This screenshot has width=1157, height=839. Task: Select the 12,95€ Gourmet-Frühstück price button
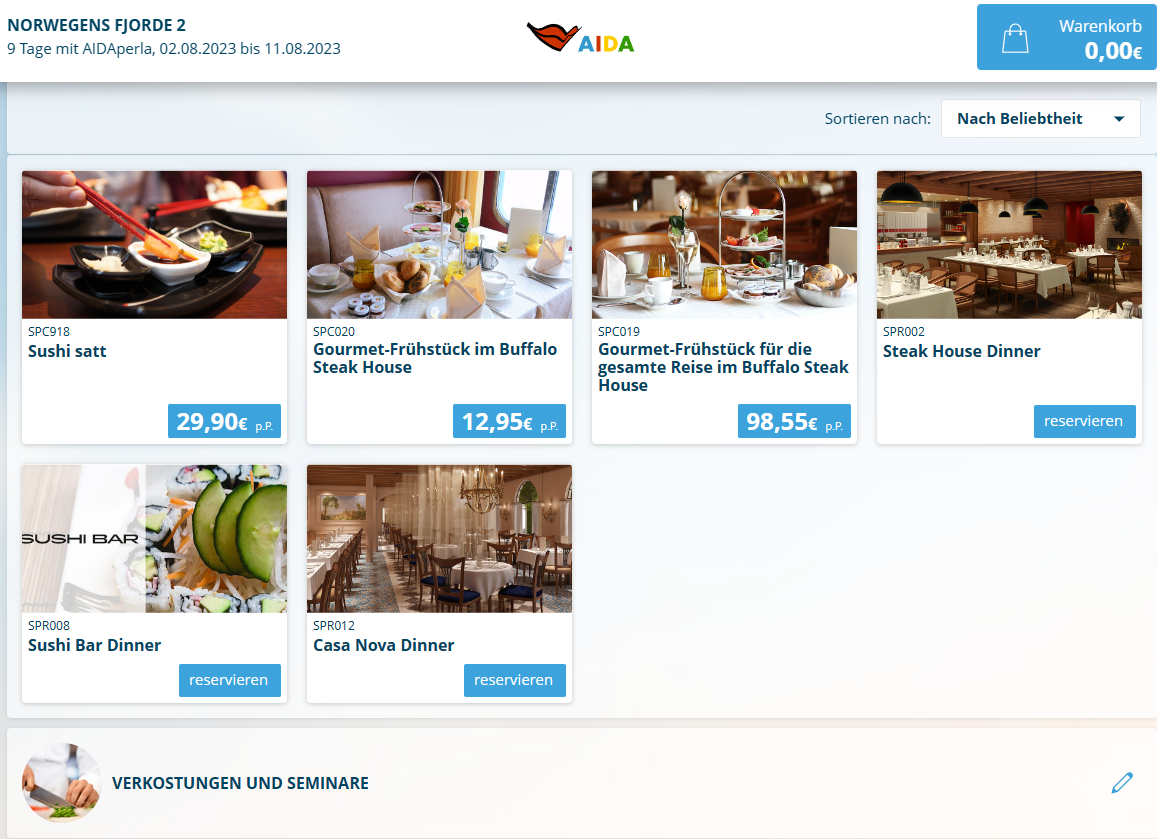click(509, 421)
